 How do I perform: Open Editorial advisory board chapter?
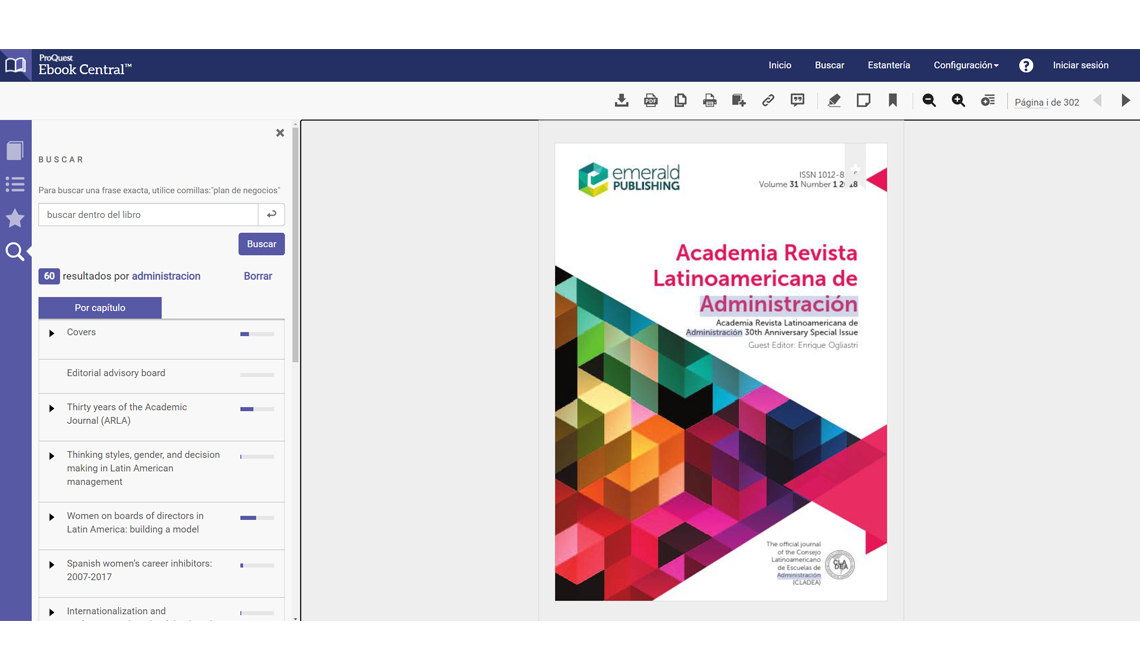tap(116, 373)
